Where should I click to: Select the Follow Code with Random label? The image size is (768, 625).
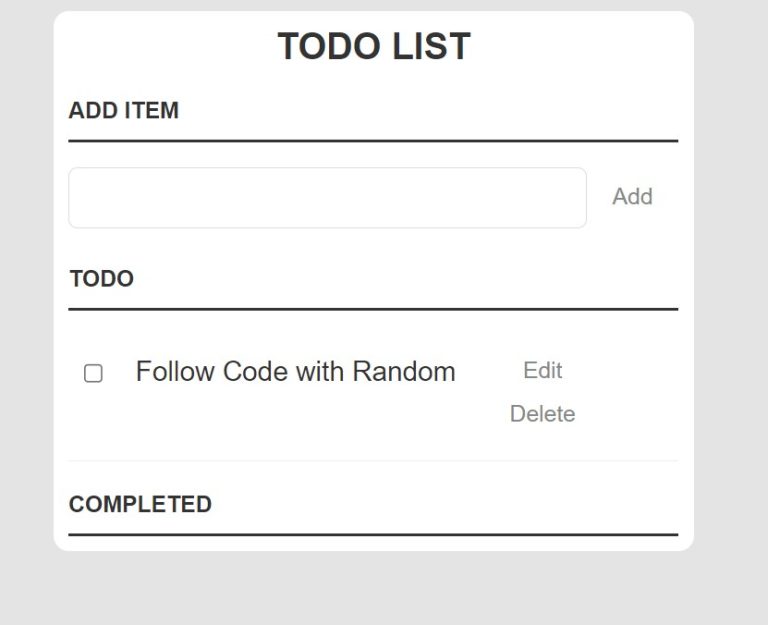[x=295, y=371]
